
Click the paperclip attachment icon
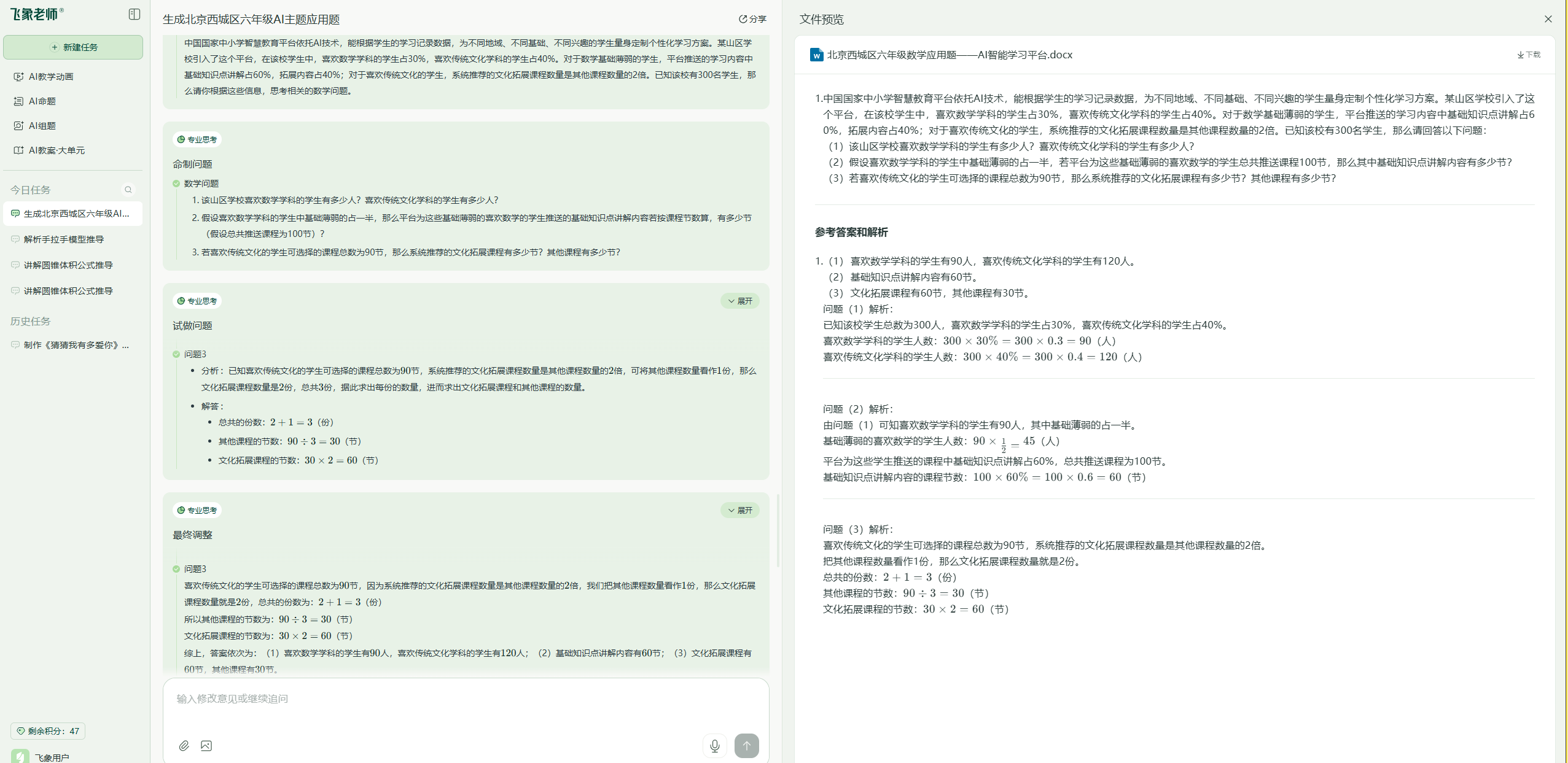tap(184, 746)
